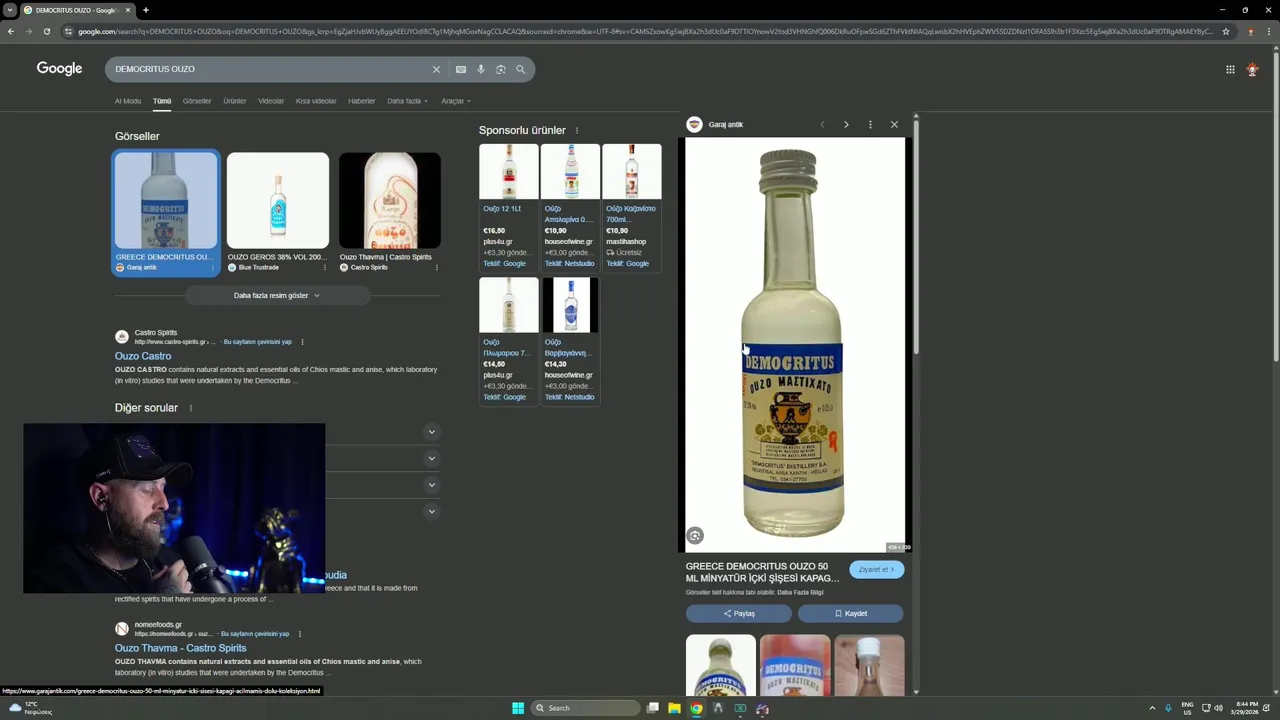Open the Google account avatar
Screen dimensions: 1280x720
tap(1252, 69)
